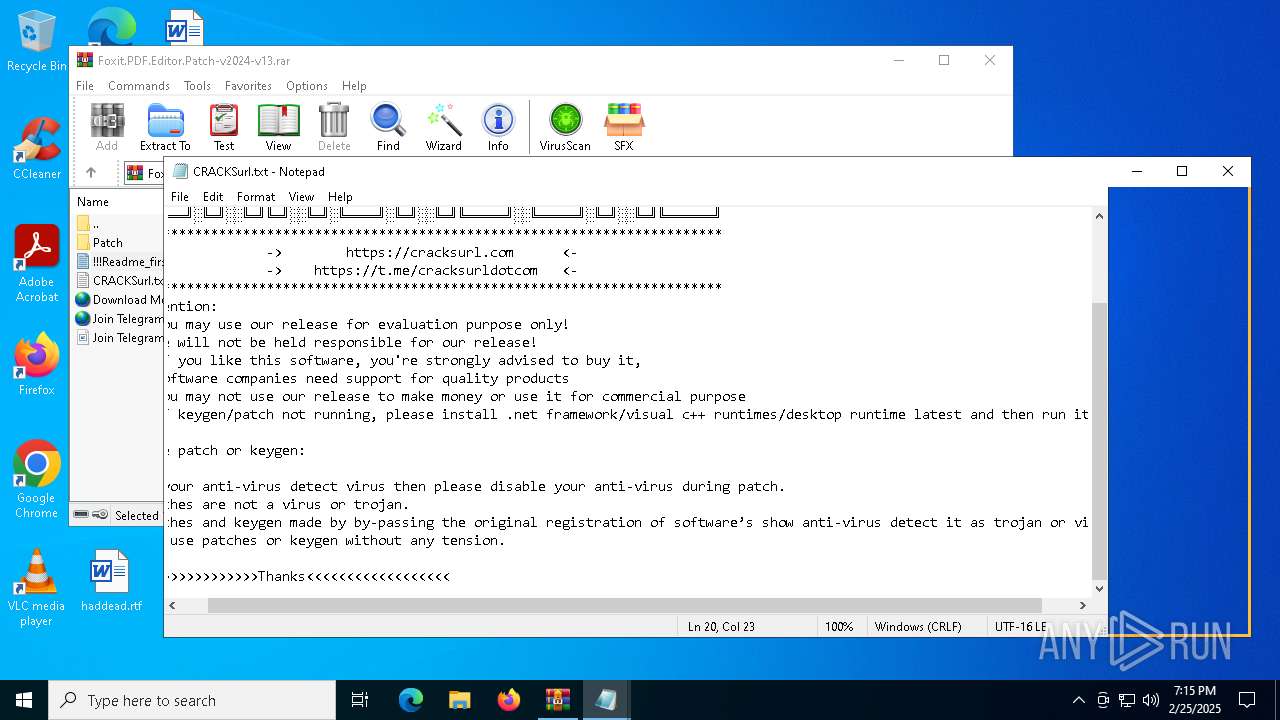Open WinRAR Options menu
Image resolution: width=1280 pixels, height=720 pixels.
tap(307, 86)
